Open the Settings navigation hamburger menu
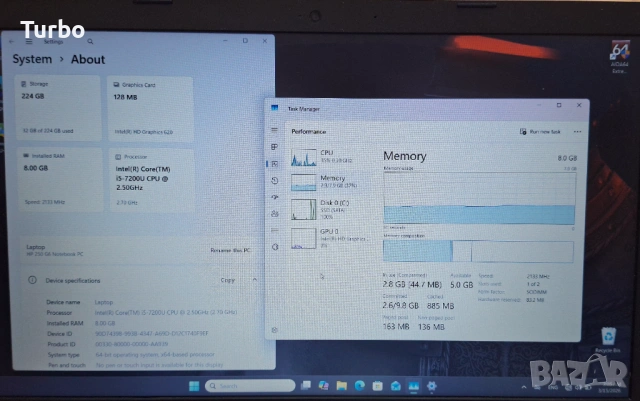640x401 pixels. click(29, 42)
